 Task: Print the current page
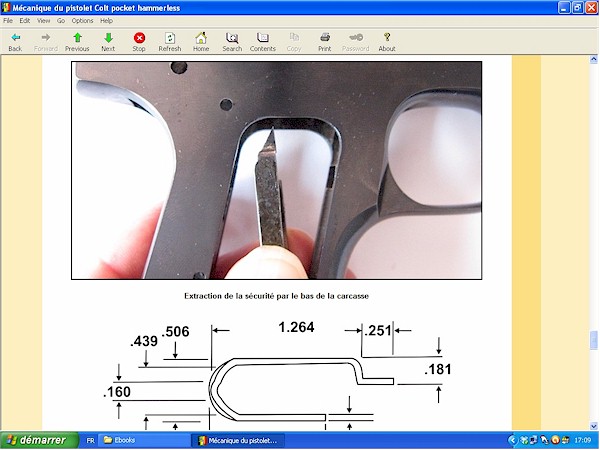click(x=325, y=41)
